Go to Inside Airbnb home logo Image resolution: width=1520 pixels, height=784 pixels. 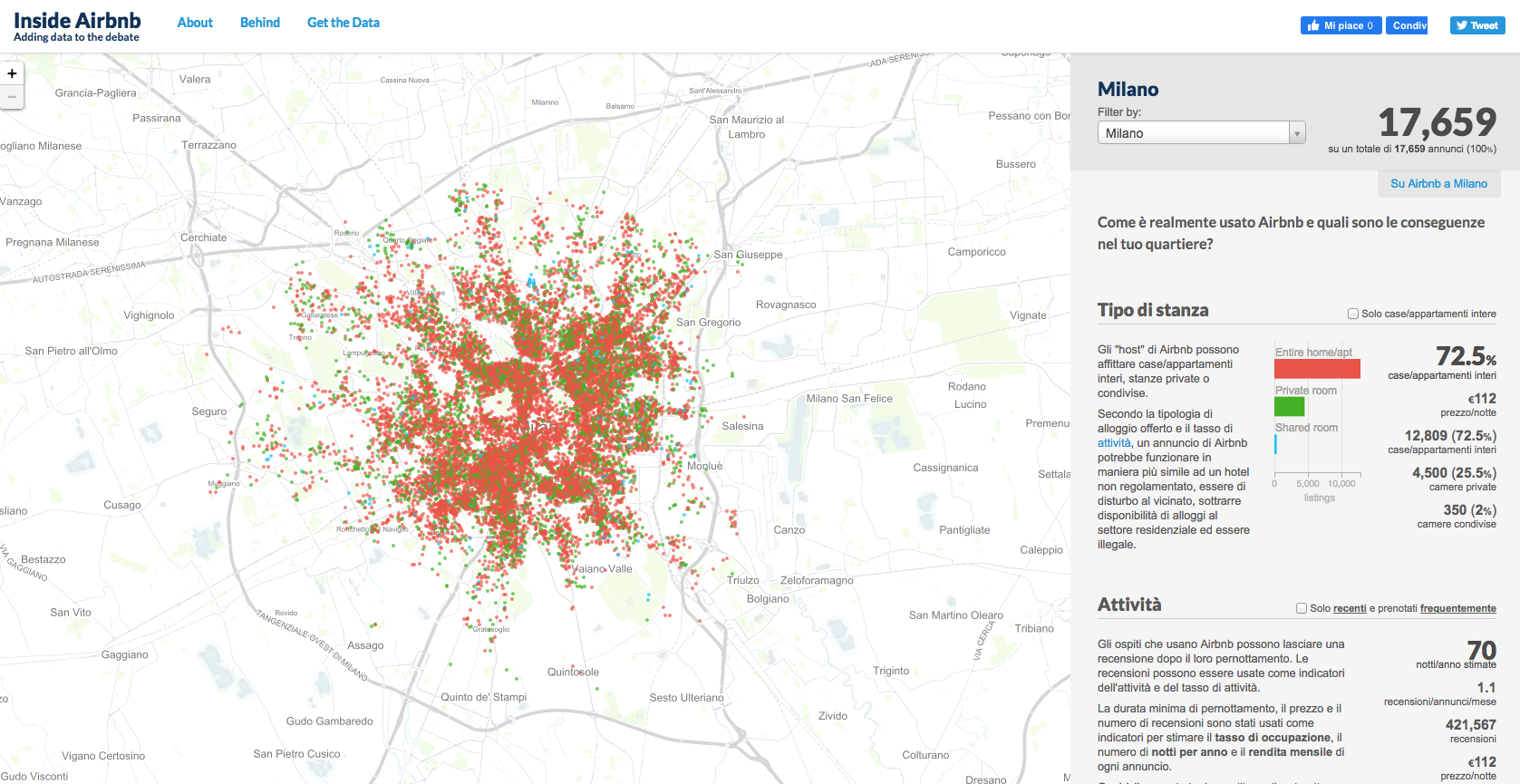click(x=77, y=26)
